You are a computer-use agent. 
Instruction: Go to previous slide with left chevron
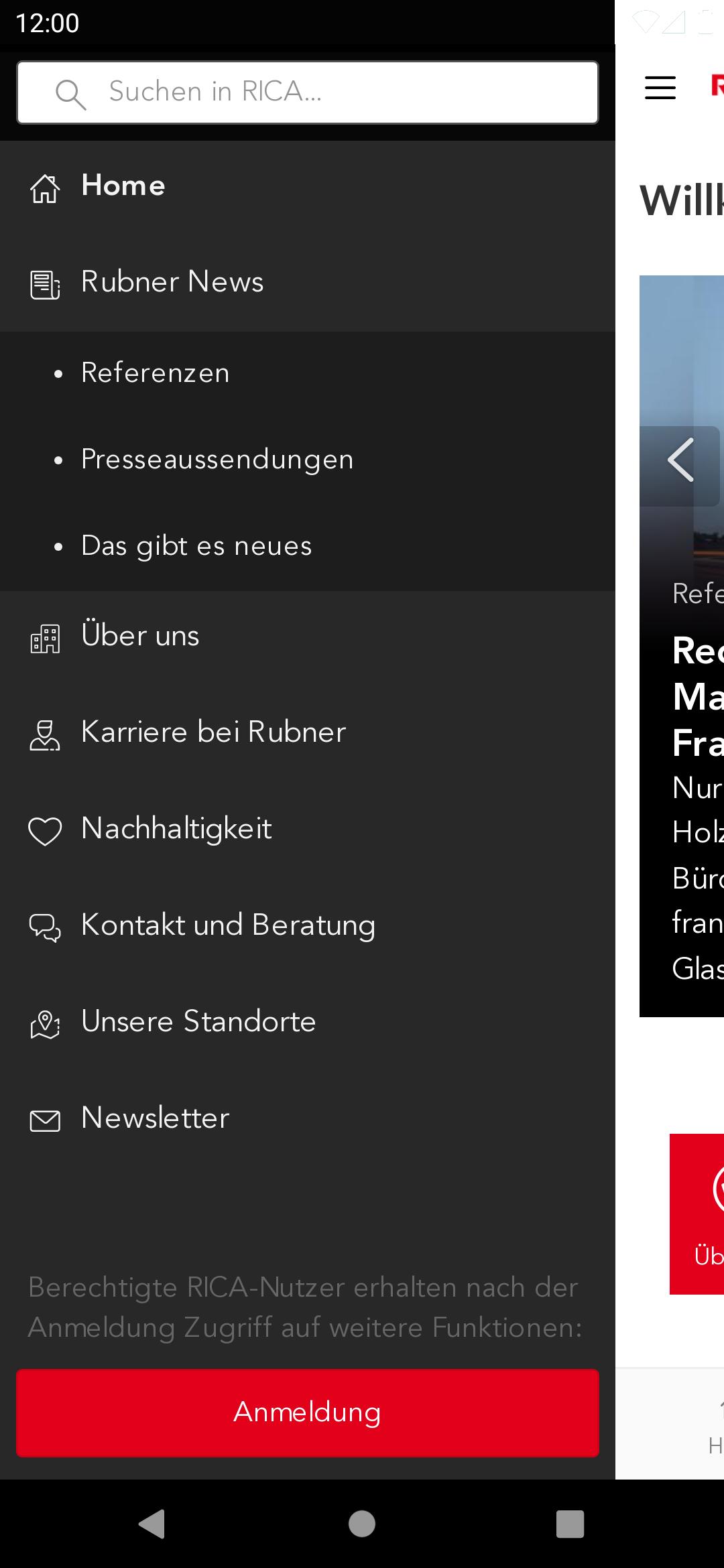pyautogui.click(x=680, y=460)
